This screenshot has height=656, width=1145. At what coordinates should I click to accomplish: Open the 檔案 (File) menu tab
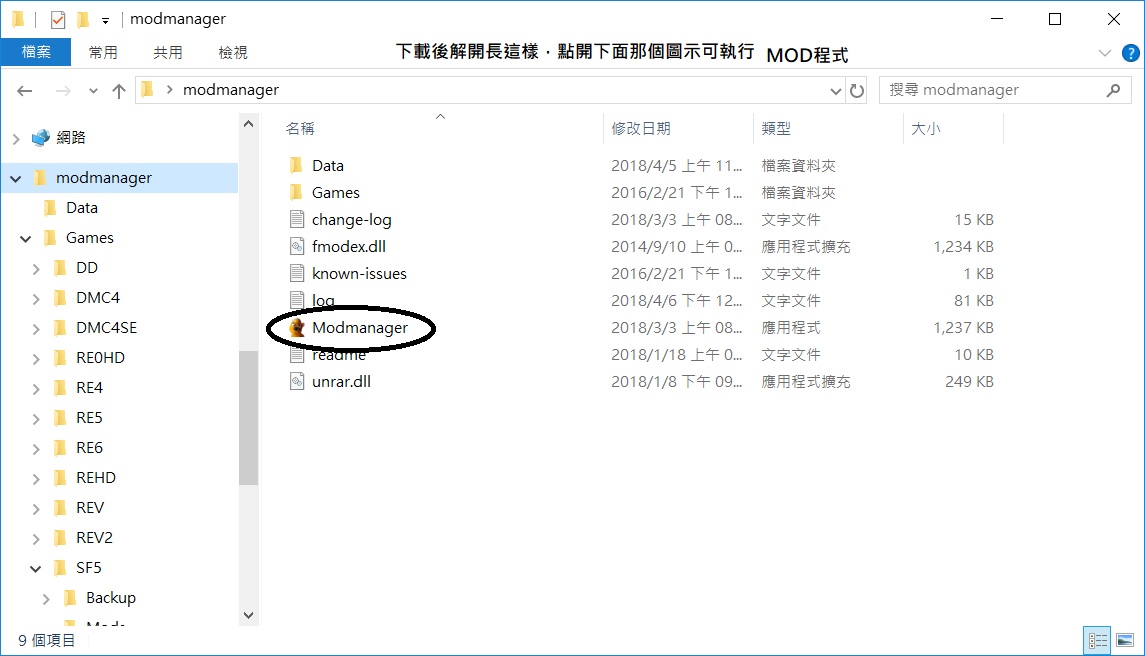(x=36, y=52)
